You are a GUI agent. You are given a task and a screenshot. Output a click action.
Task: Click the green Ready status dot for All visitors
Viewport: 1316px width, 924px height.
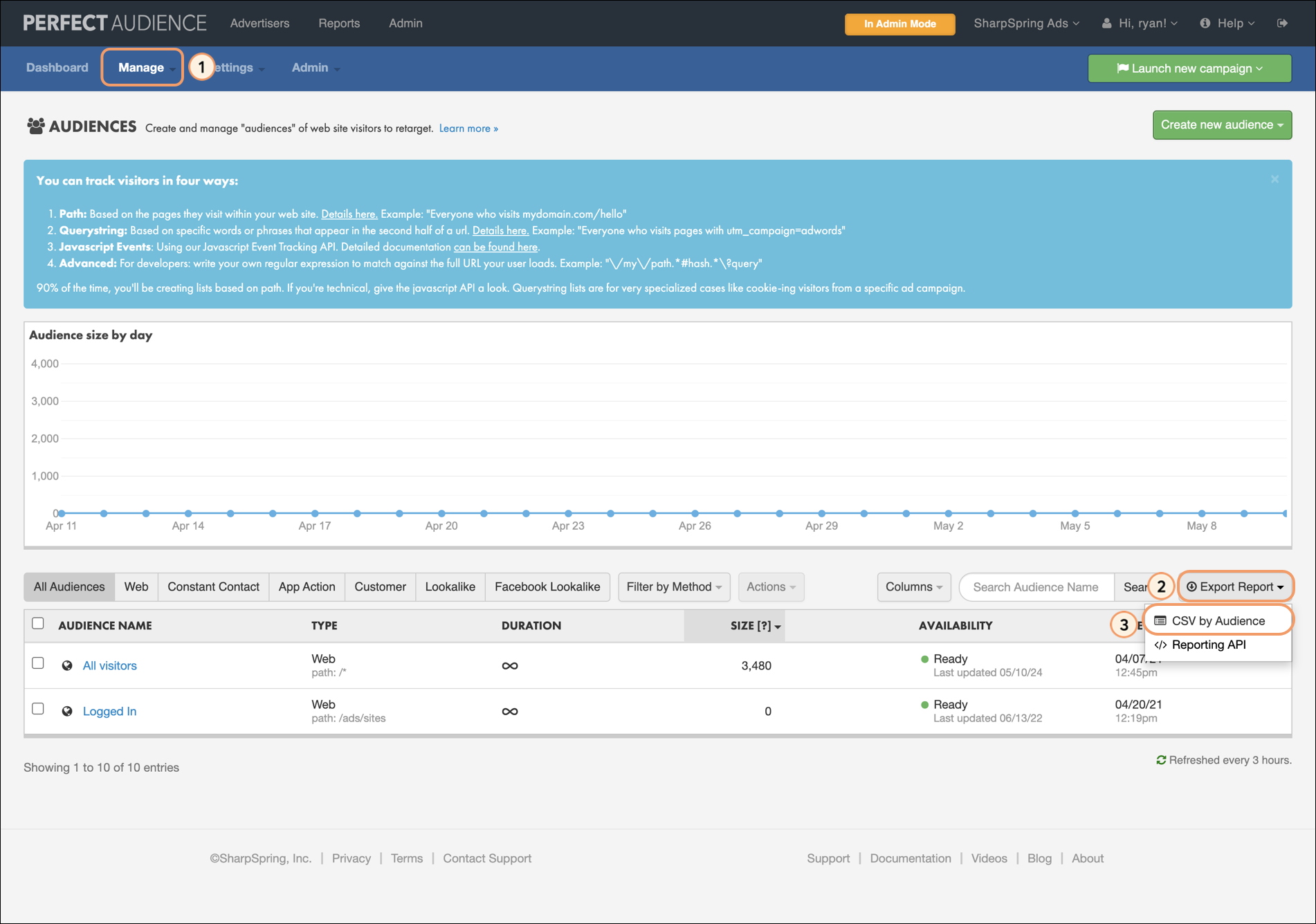pyautogui.click(x=924, y=659)
